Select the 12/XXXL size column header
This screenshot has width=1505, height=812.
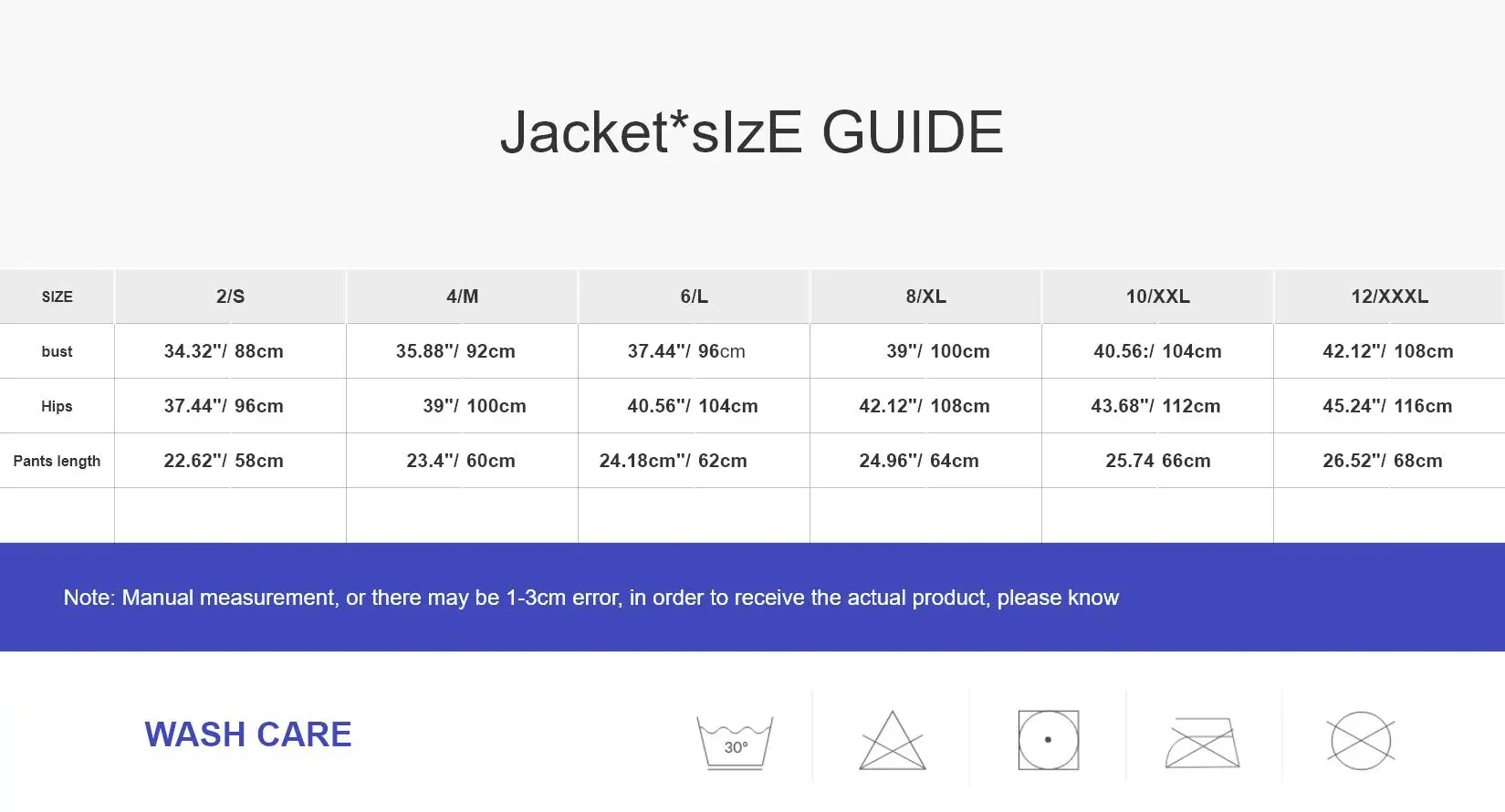pos(1389,297)
